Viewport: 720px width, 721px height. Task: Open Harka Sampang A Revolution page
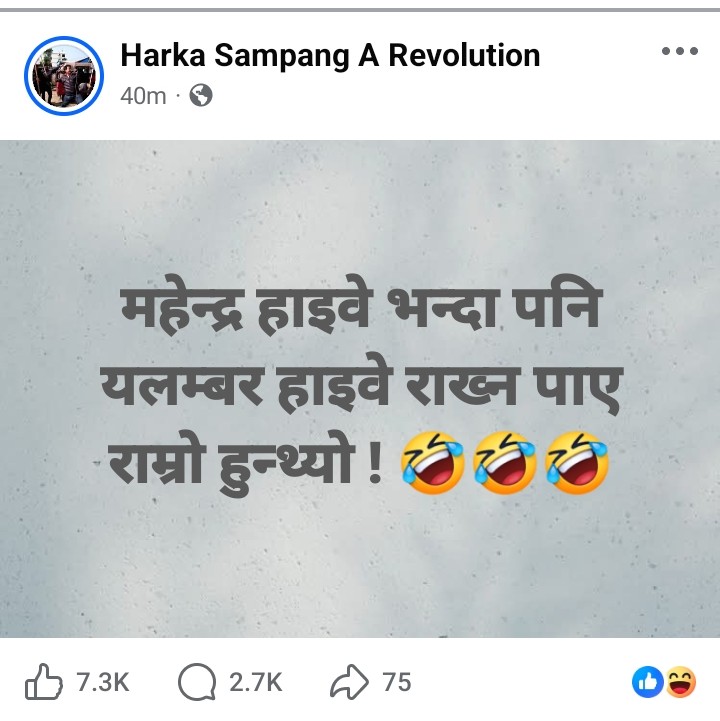330,55
